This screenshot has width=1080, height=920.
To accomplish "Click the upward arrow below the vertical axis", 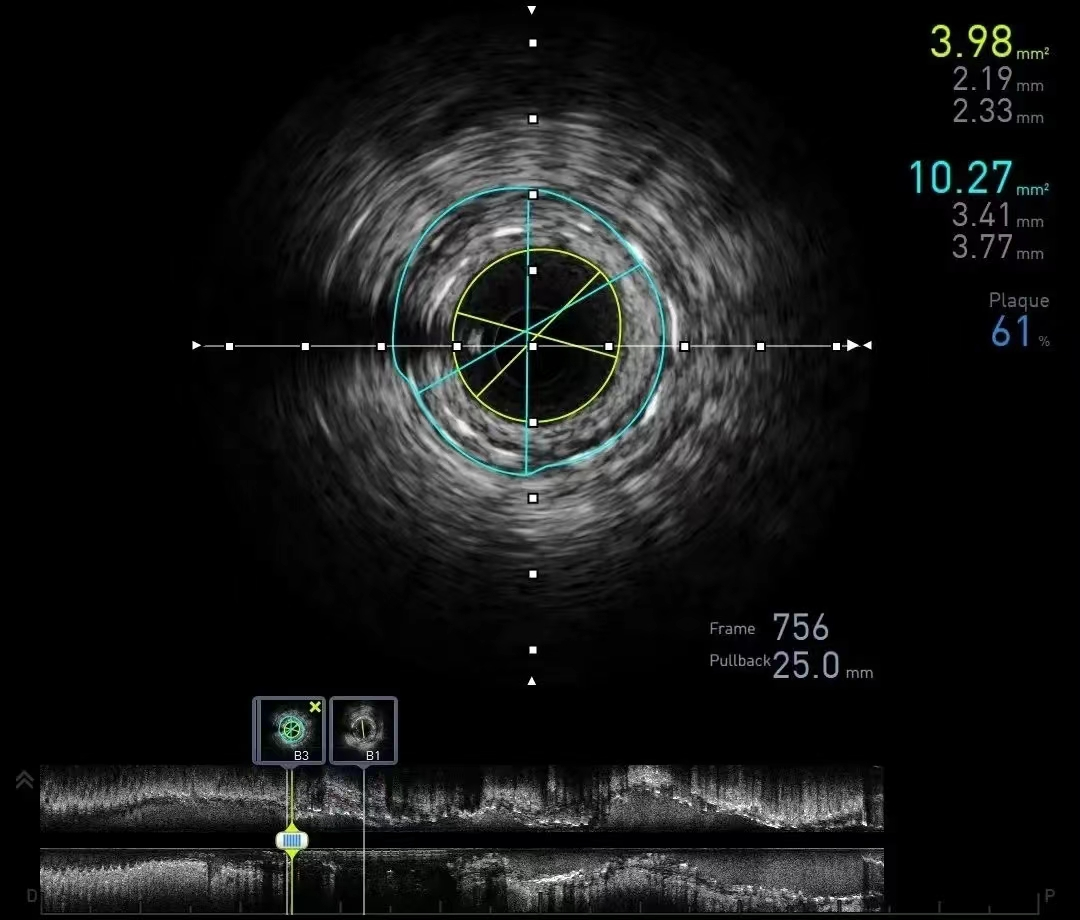I will click(532, 681).
